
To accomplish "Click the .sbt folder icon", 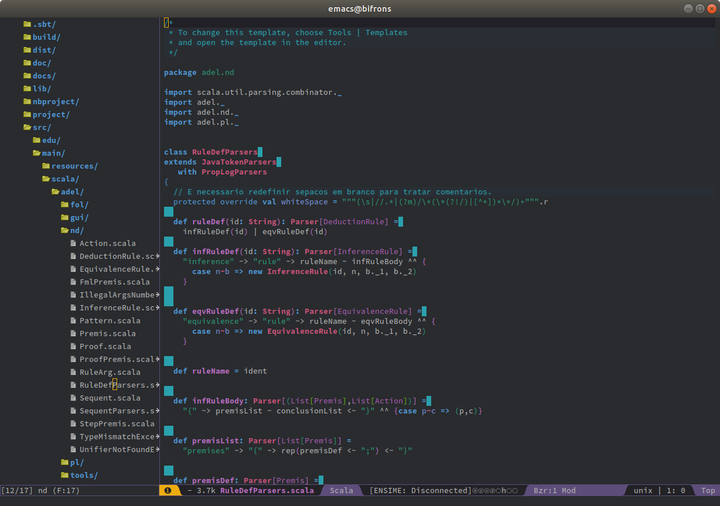I will point(27,23).
